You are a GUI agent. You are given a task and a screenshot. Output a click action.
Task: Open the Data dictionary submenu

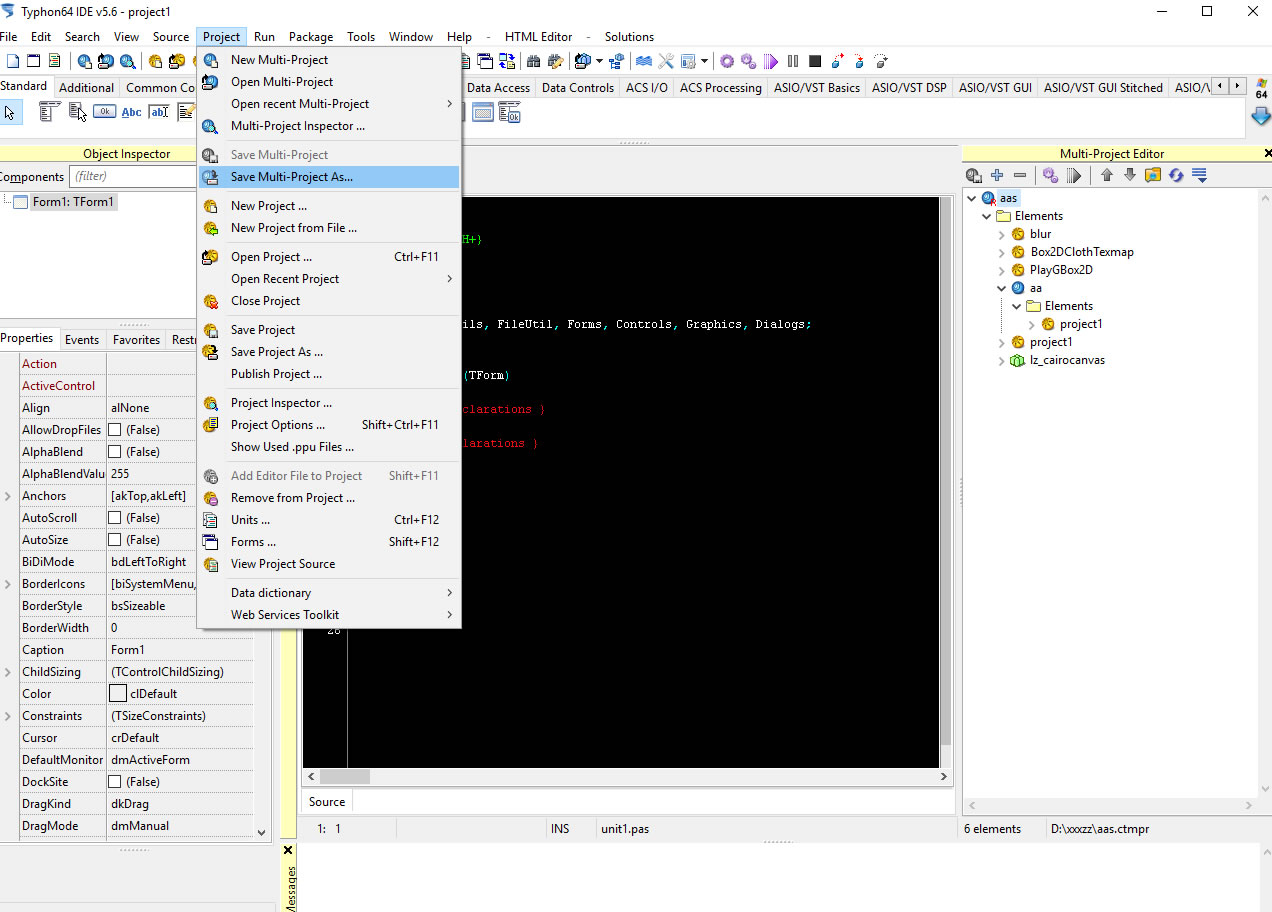coord(329,593)
